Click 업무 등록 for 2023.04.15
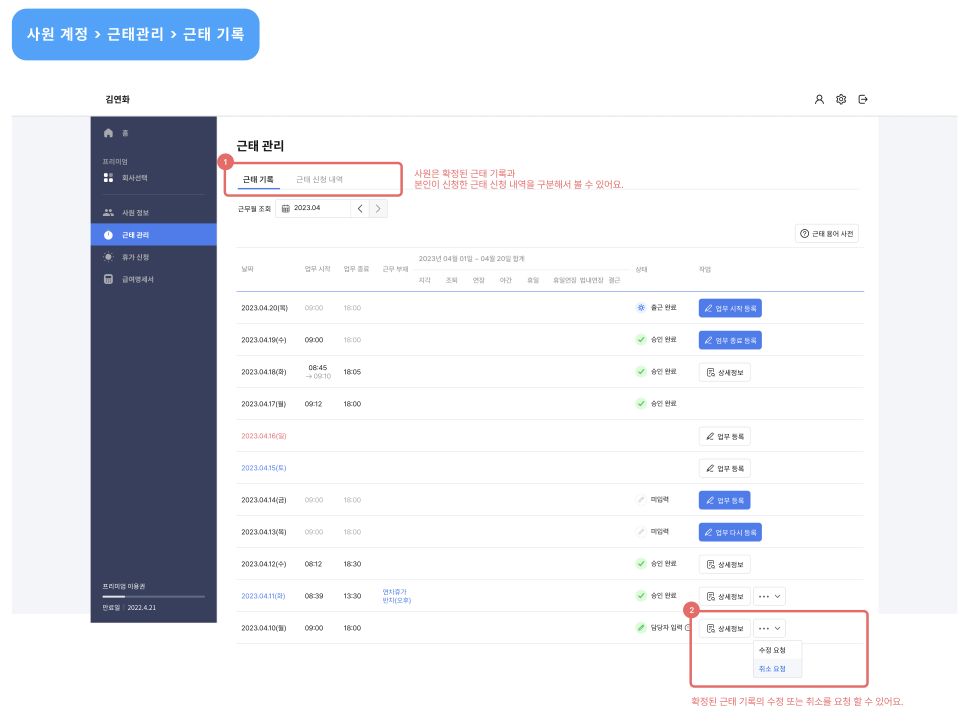The width and height of the screenshot is (970, 725). click(724, 468)
